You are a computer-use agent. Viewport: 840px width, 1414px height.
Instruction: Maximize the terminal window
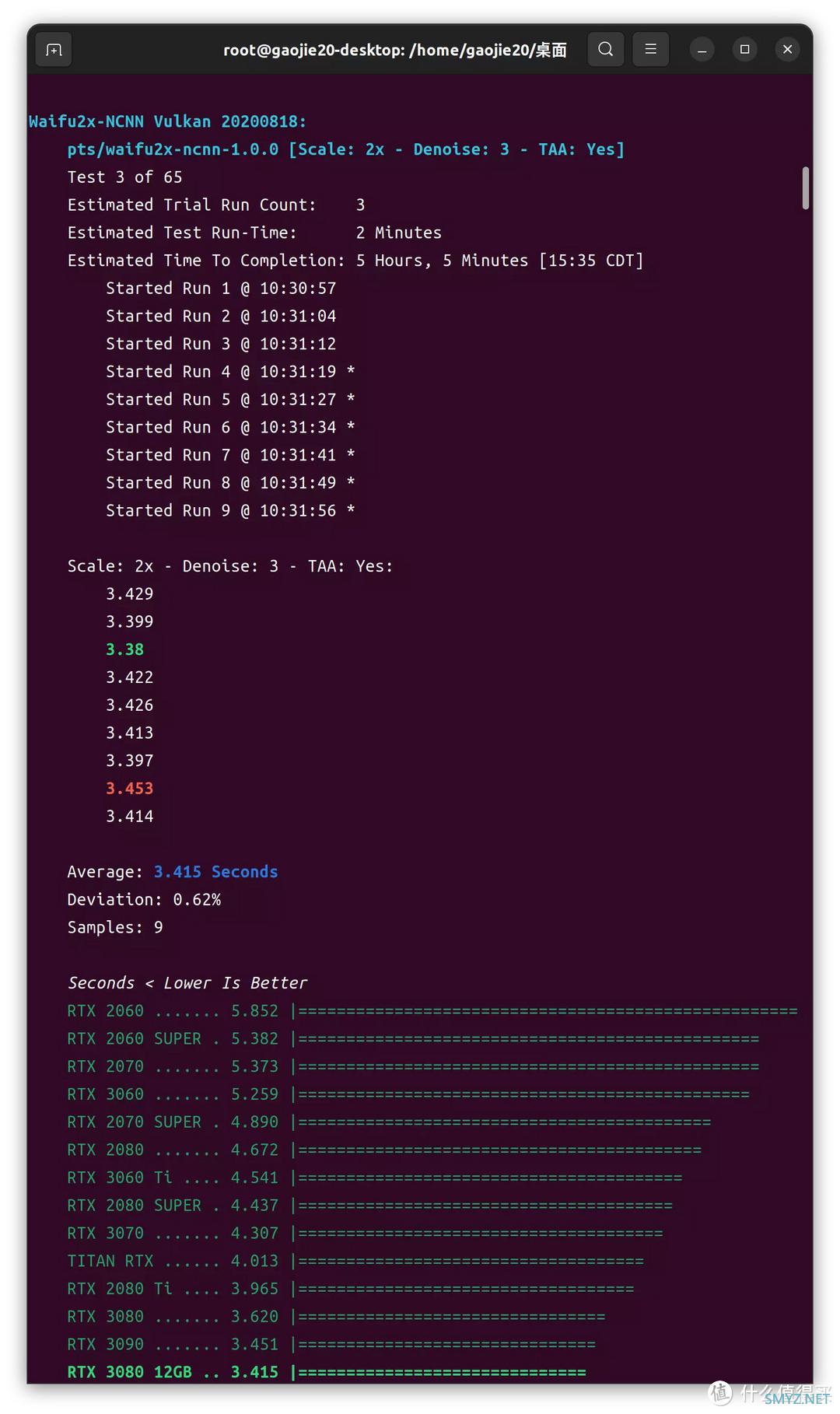744,50
